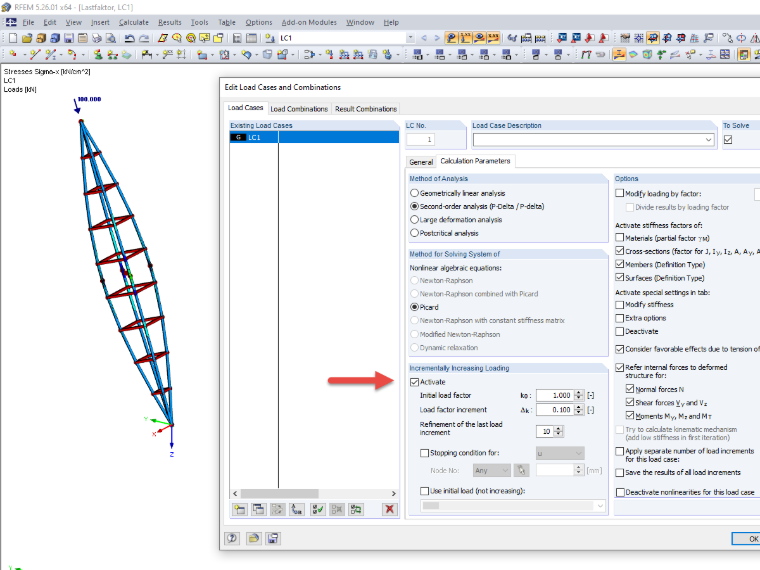Image resolution: width=760 pixels, height=570 pixels.
Task: Select Second-order analysis (P-Delta) radio
Action: [x=414, y=206]
